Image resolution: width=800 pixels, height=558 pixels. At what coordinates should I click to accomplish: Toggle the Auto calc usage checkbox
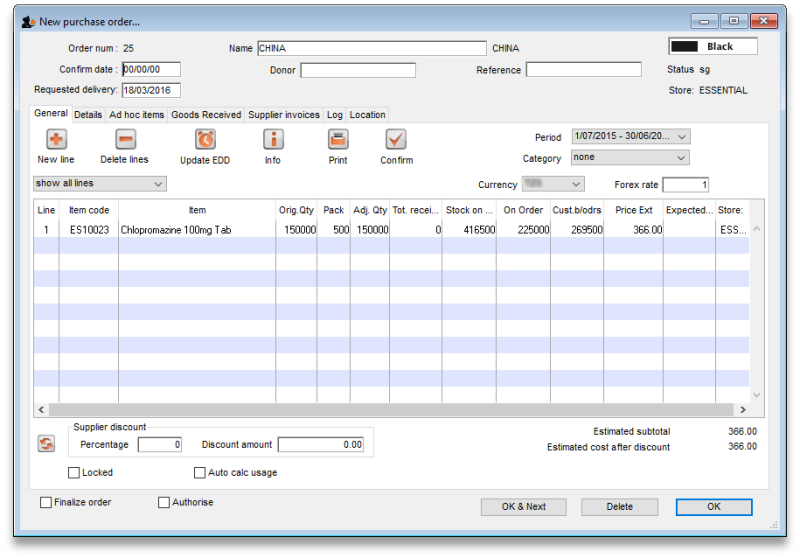tap(200, 473)
